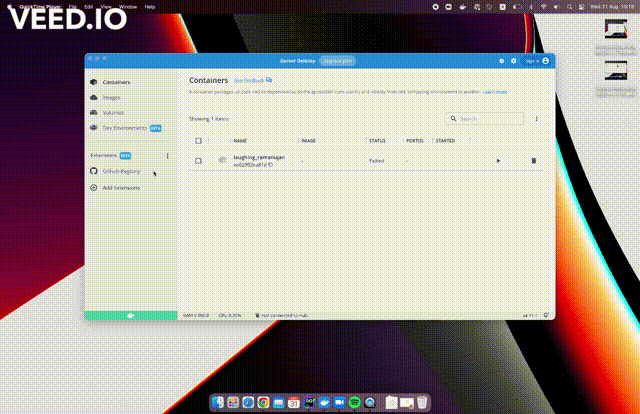Open the QuickTime Player menu
Screen dimensions: 640x414
[40, 7]
